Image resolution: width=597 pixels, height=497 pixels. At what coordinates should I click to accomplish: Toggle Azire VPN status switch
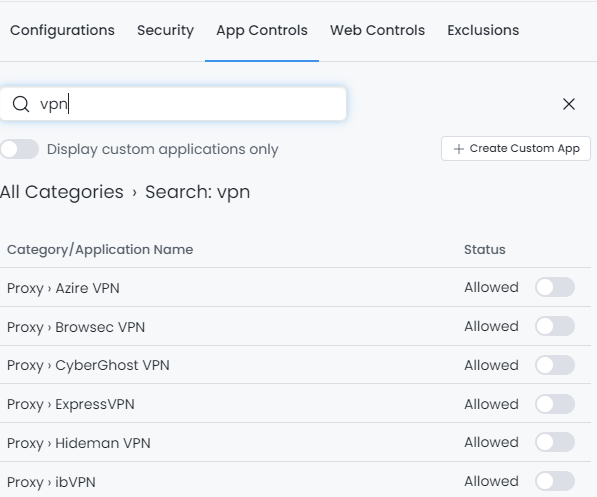click(555, 287)
